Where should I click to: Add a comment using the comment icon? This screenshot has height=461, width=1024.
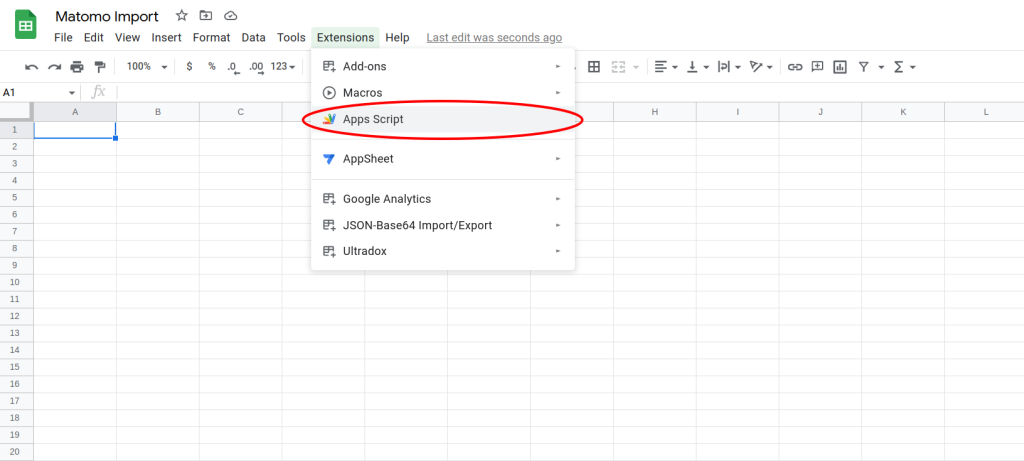click(x=817, y=67)
